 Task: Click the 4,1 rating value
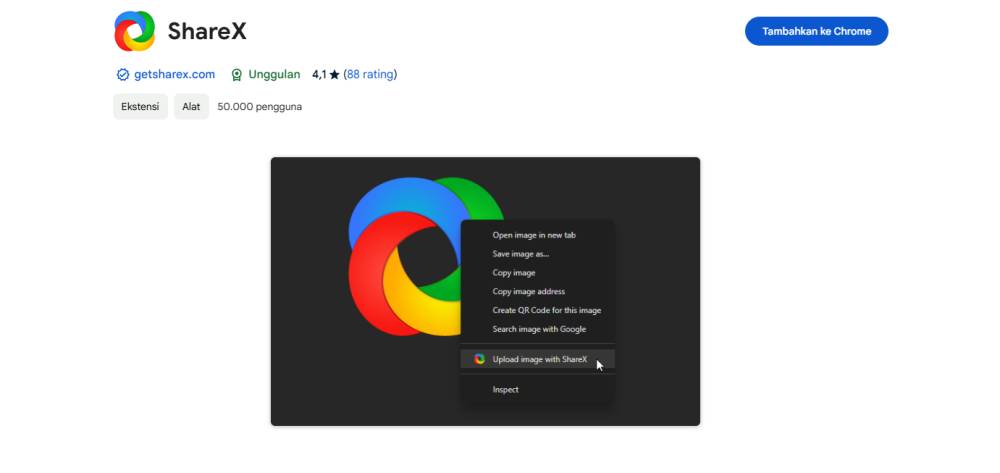[x=319, y=75]
